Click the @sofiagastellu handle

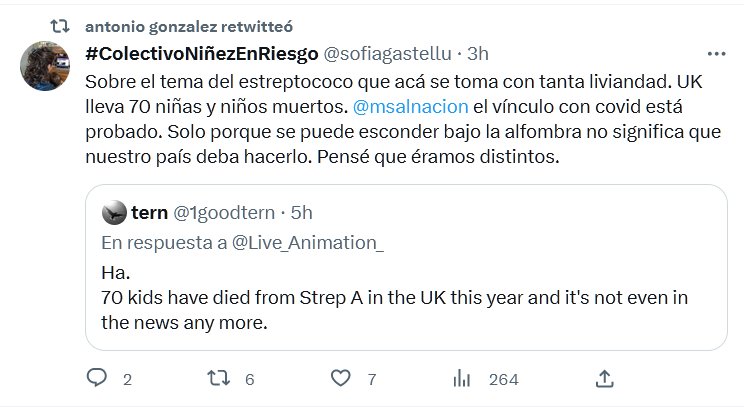click(391, 53)
